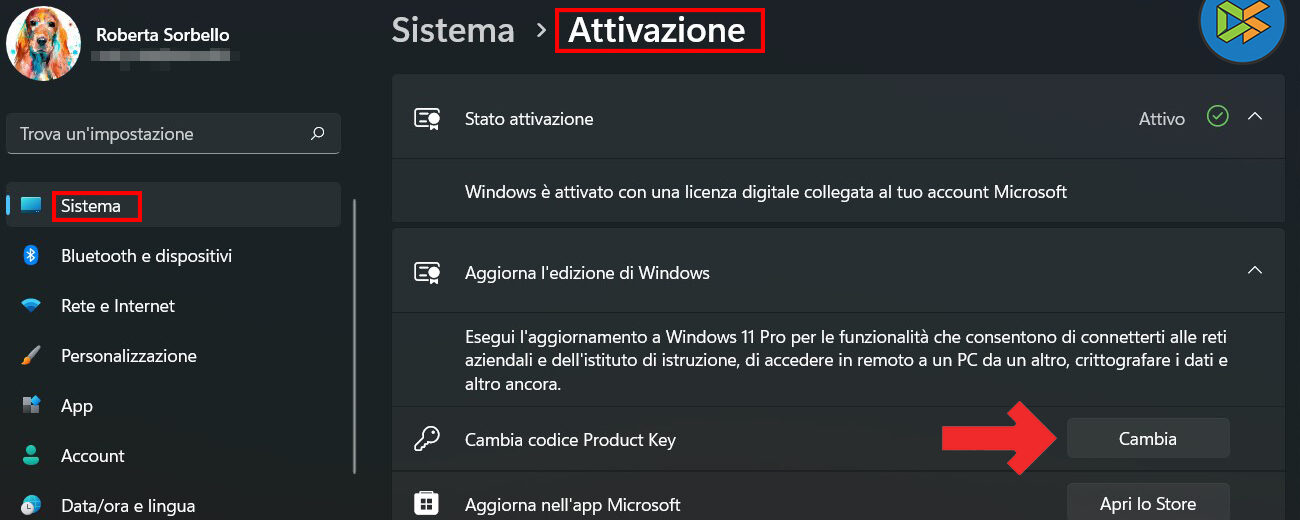Click the Apri lo Store button
This screenshot has height=520, width=1300.
point(1147,503)
